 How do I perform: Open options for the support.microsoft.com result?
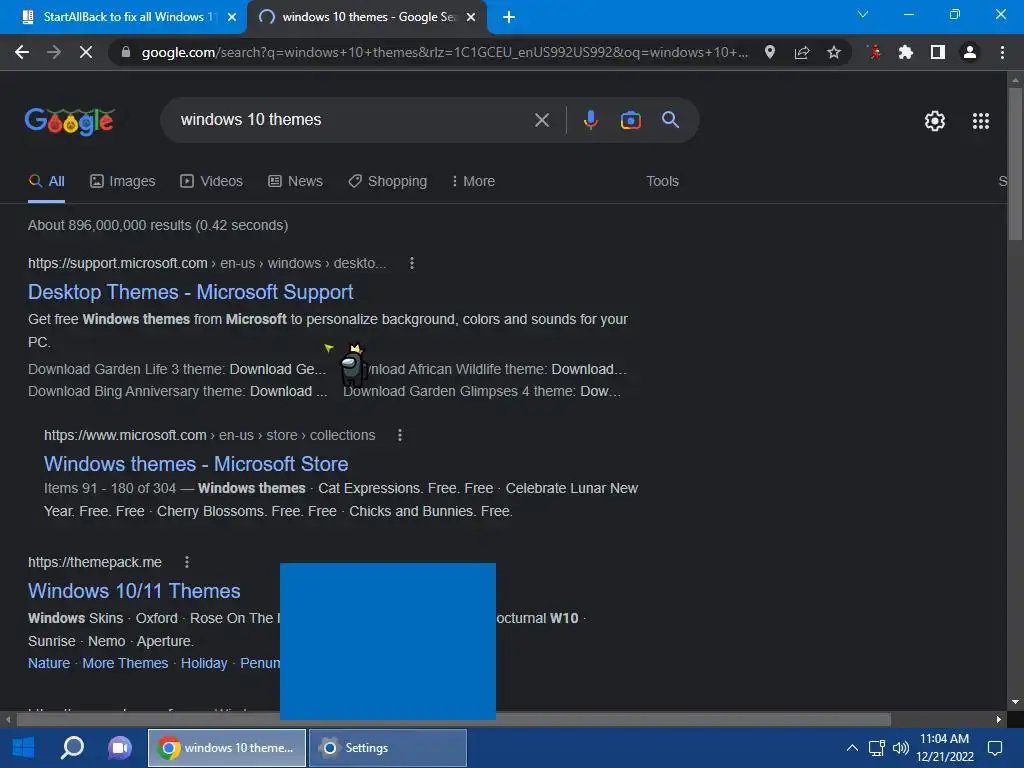(x=411, y=263)
